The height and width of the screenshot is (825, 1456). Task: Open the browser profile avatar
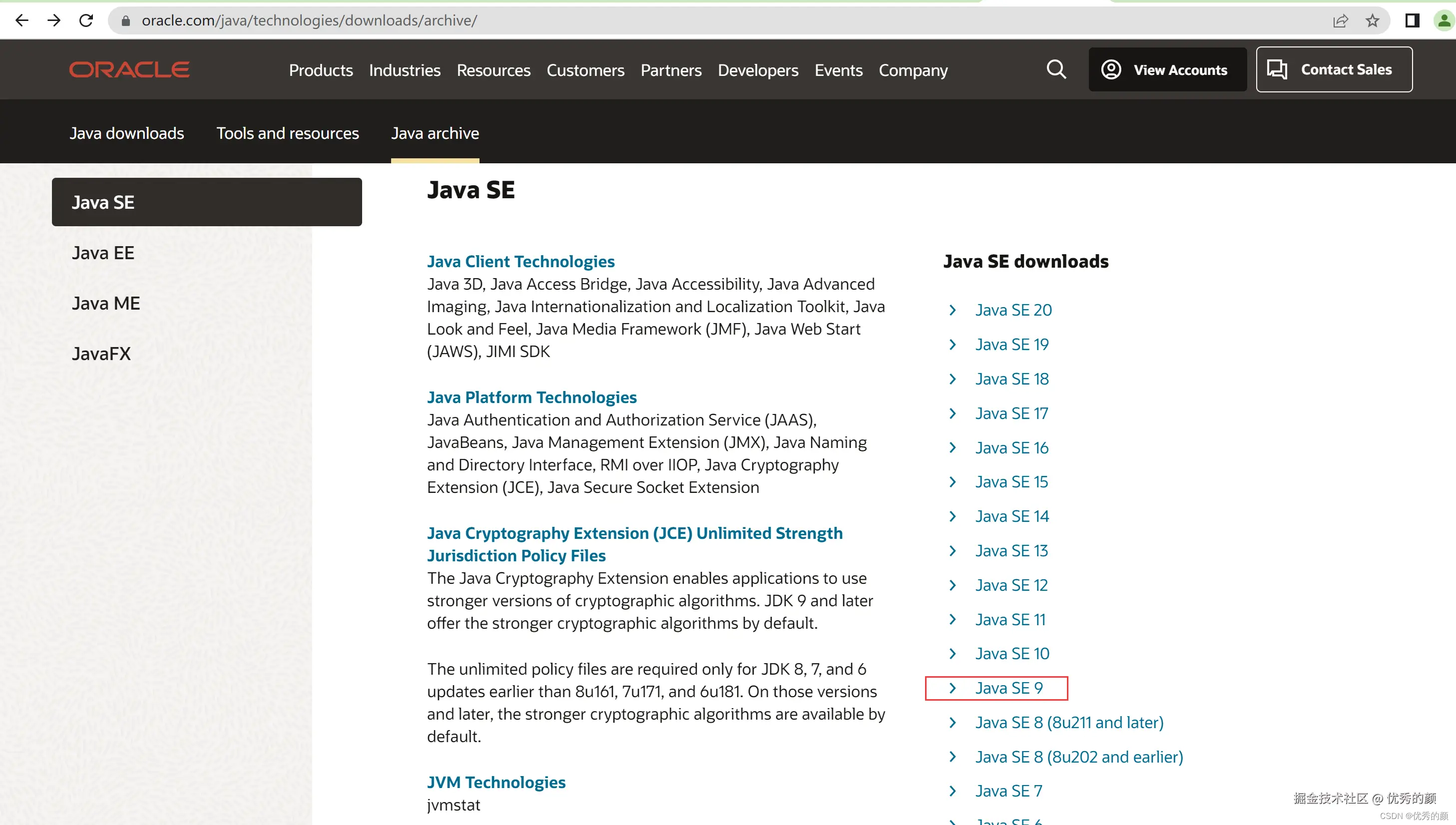(1444, 21)
